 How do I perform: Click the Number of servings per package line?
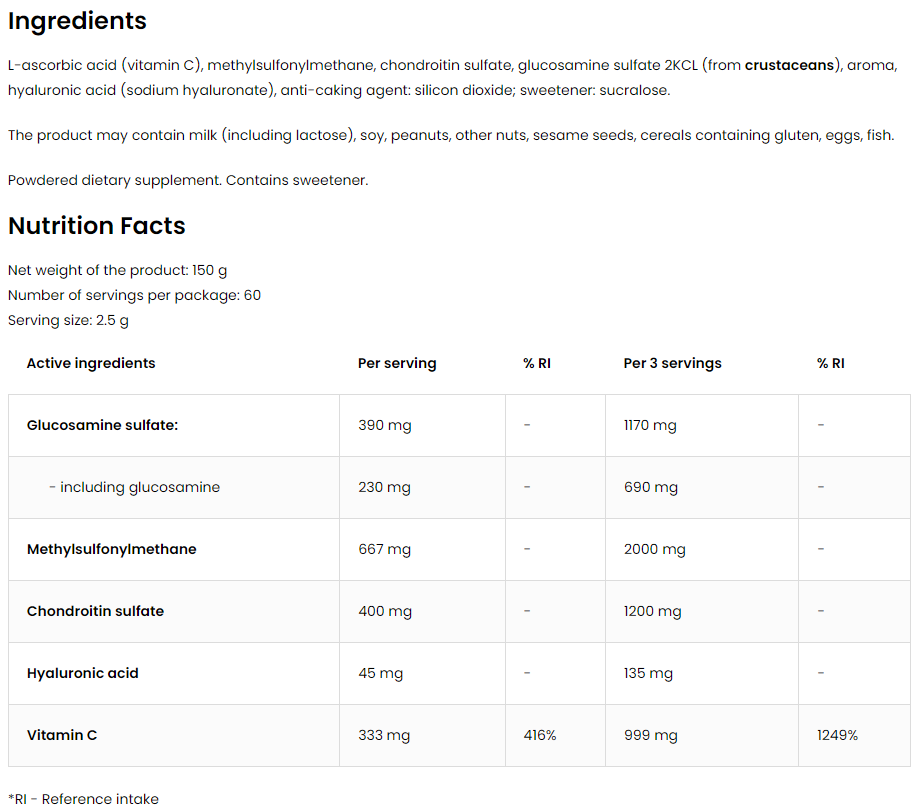tap(134, 295)
